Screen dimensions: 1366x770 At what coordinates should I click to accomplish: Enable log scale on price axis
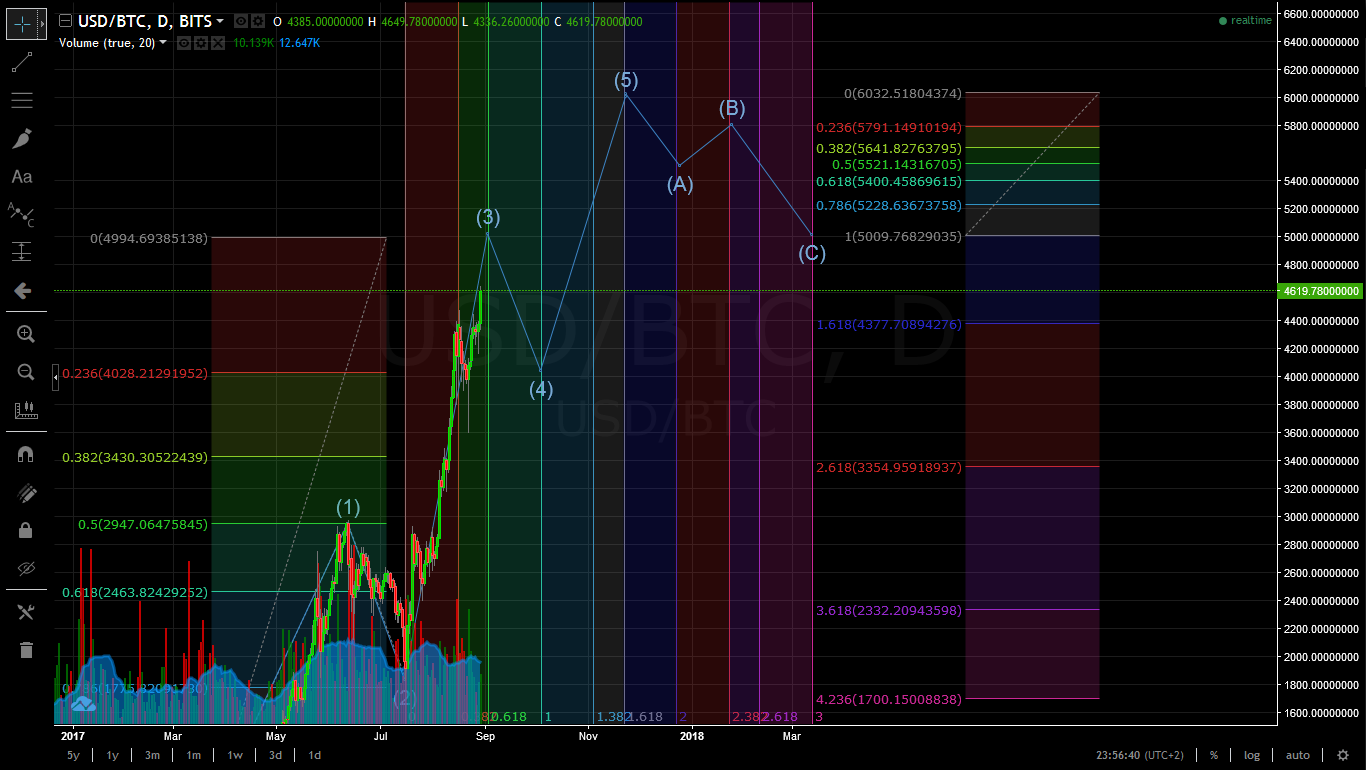[x=1252, y=755]
